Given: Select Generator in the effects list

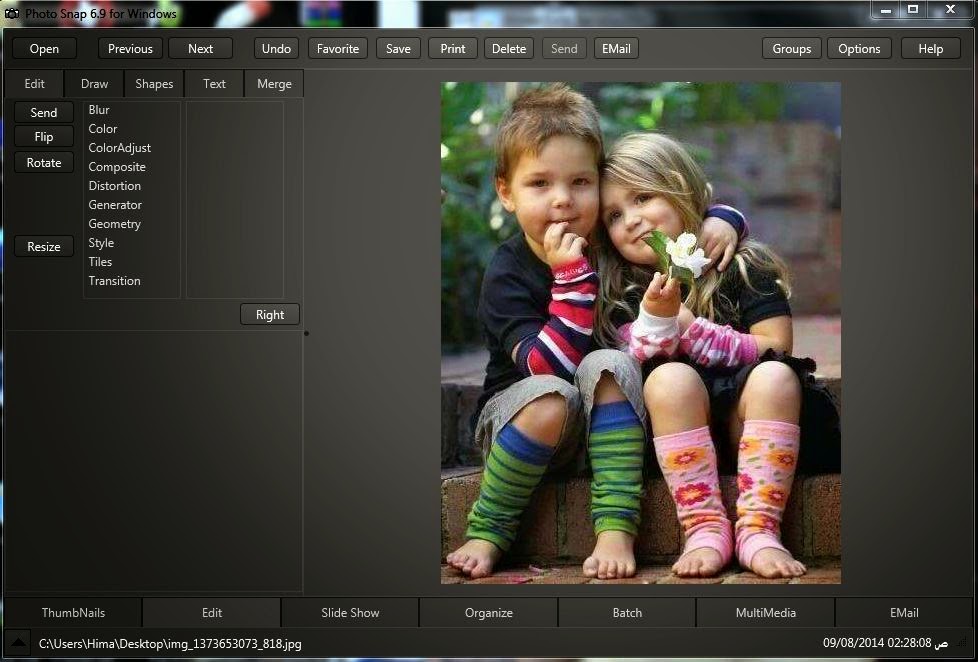Looking at the screenshot, I should 115,205.
